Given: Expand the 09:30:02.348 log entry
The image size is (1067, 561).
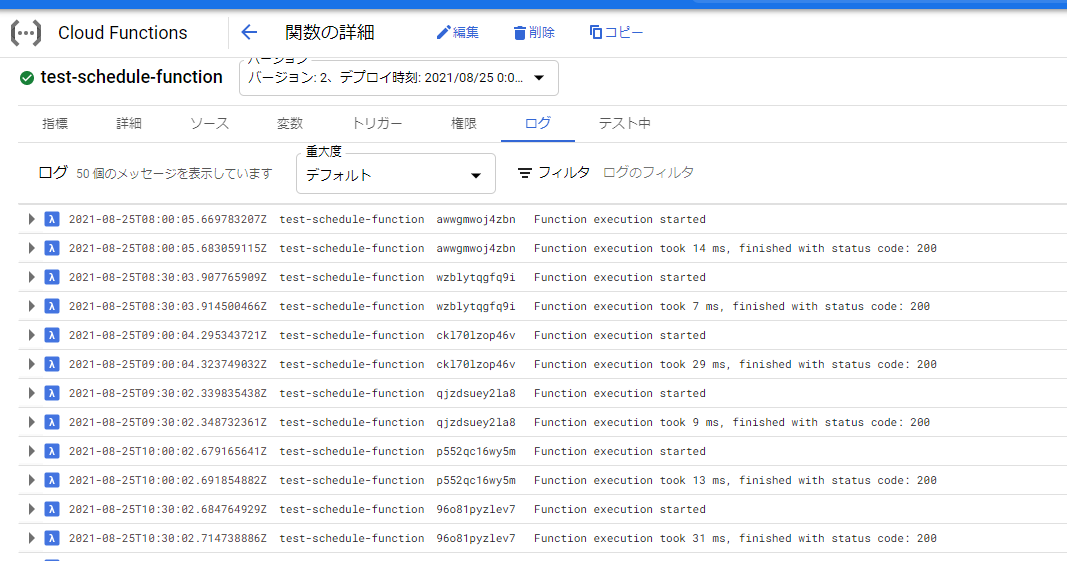Looking at the screenshot, I should pyautogui.click(x=31, y=422).
